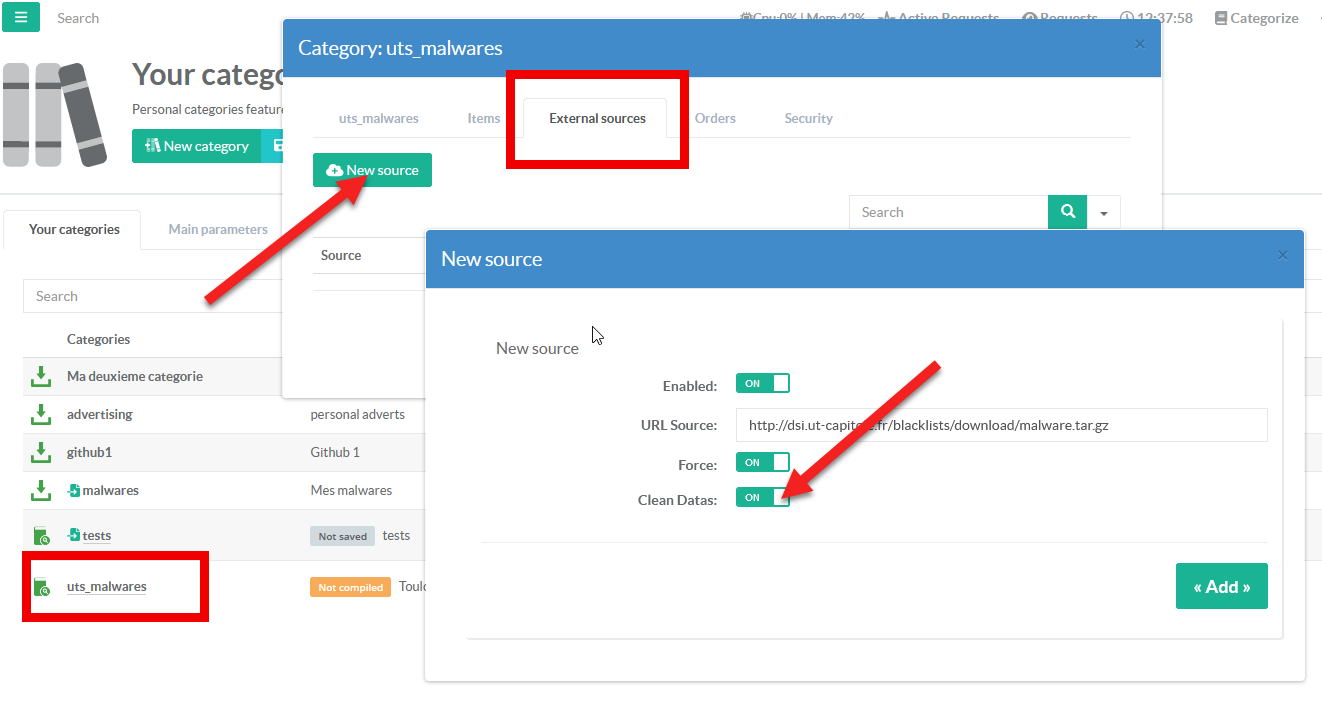Click download icon beside github1 category

pyautogui.click(x=40, y=452)
